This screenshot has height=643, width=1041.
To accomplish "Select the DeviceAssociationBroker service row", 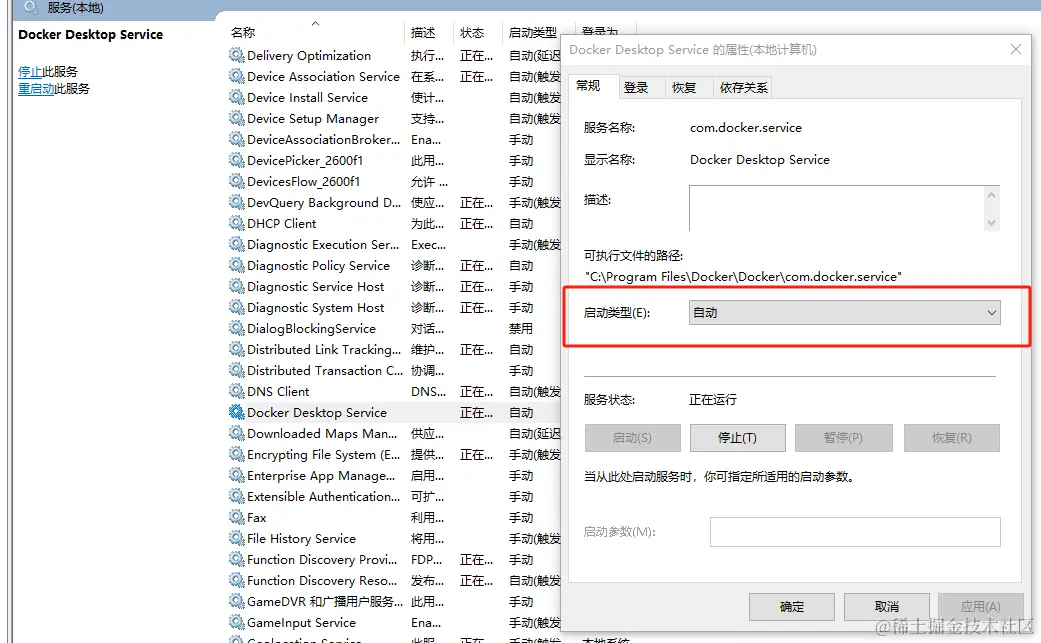I will tap(394, 139).
